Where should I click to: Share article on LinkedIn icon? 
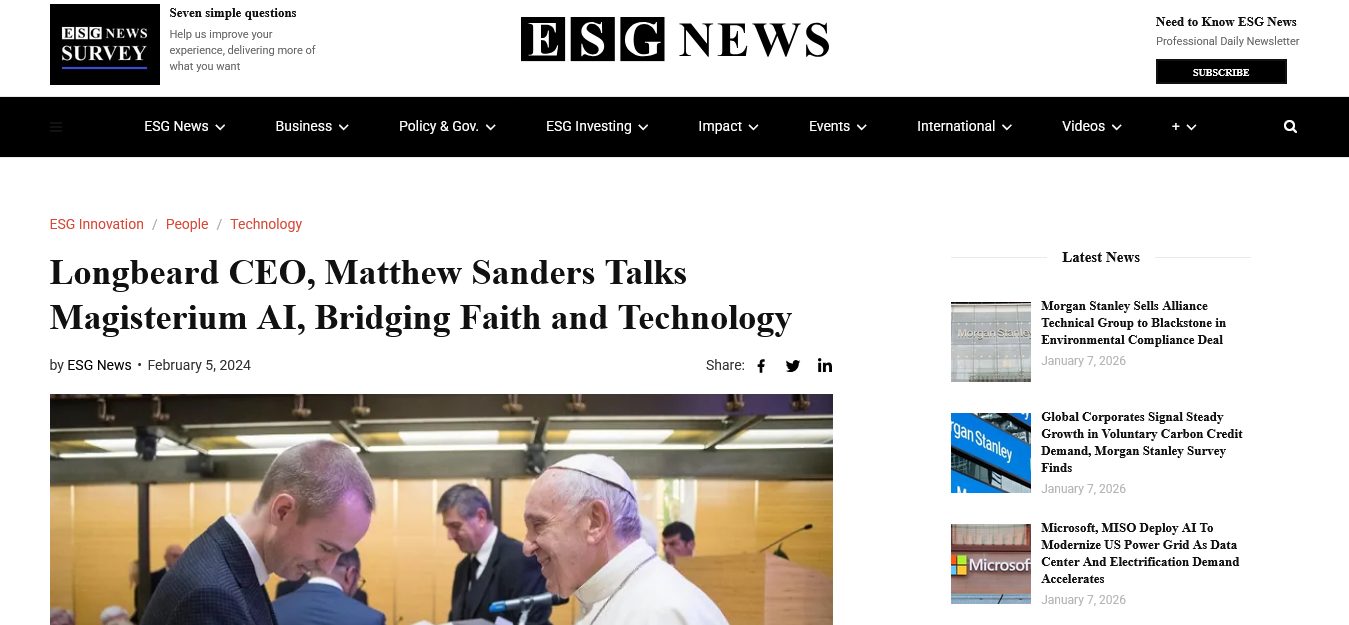coord(825,365)
